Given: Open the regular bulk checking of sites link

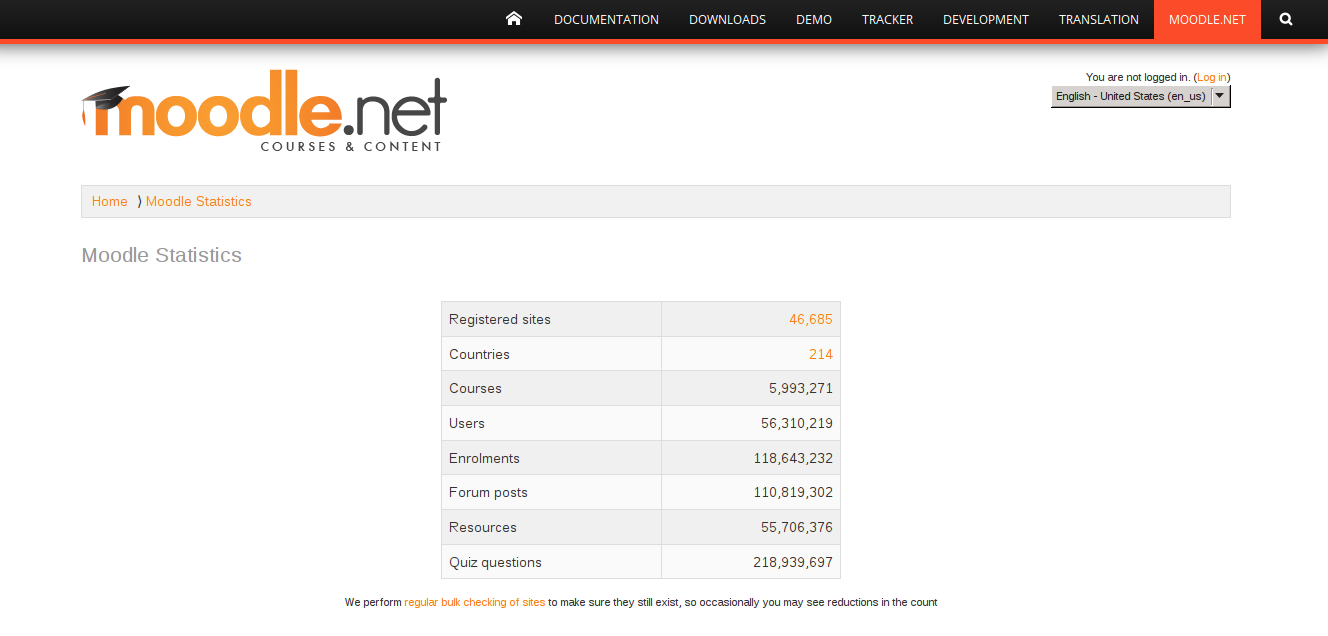Looking at the screenshot, I should (x=475, y=602).
